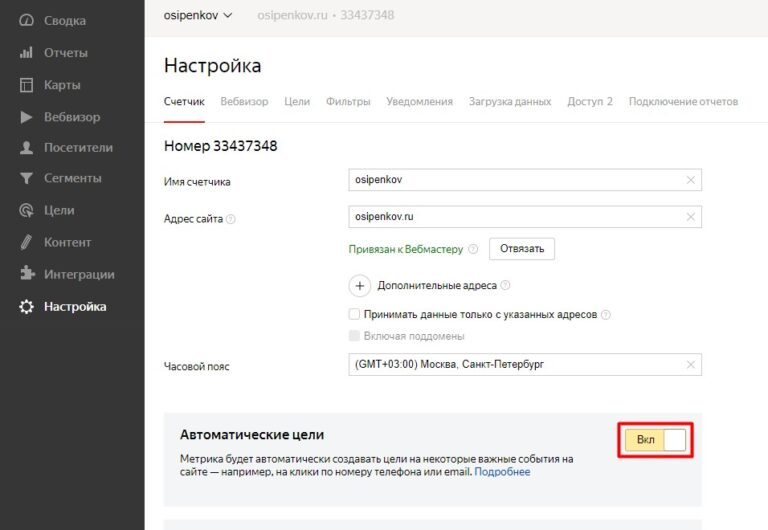Open Отчеты in the sidebar menu
This screenshot has height=530, width=768.
(x=66, y=53)
